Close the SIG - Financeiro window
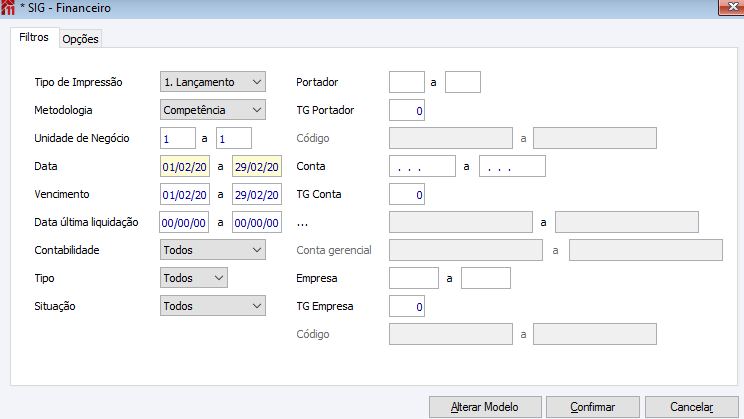This screenshot has height=419, width=744. [732, 8]
